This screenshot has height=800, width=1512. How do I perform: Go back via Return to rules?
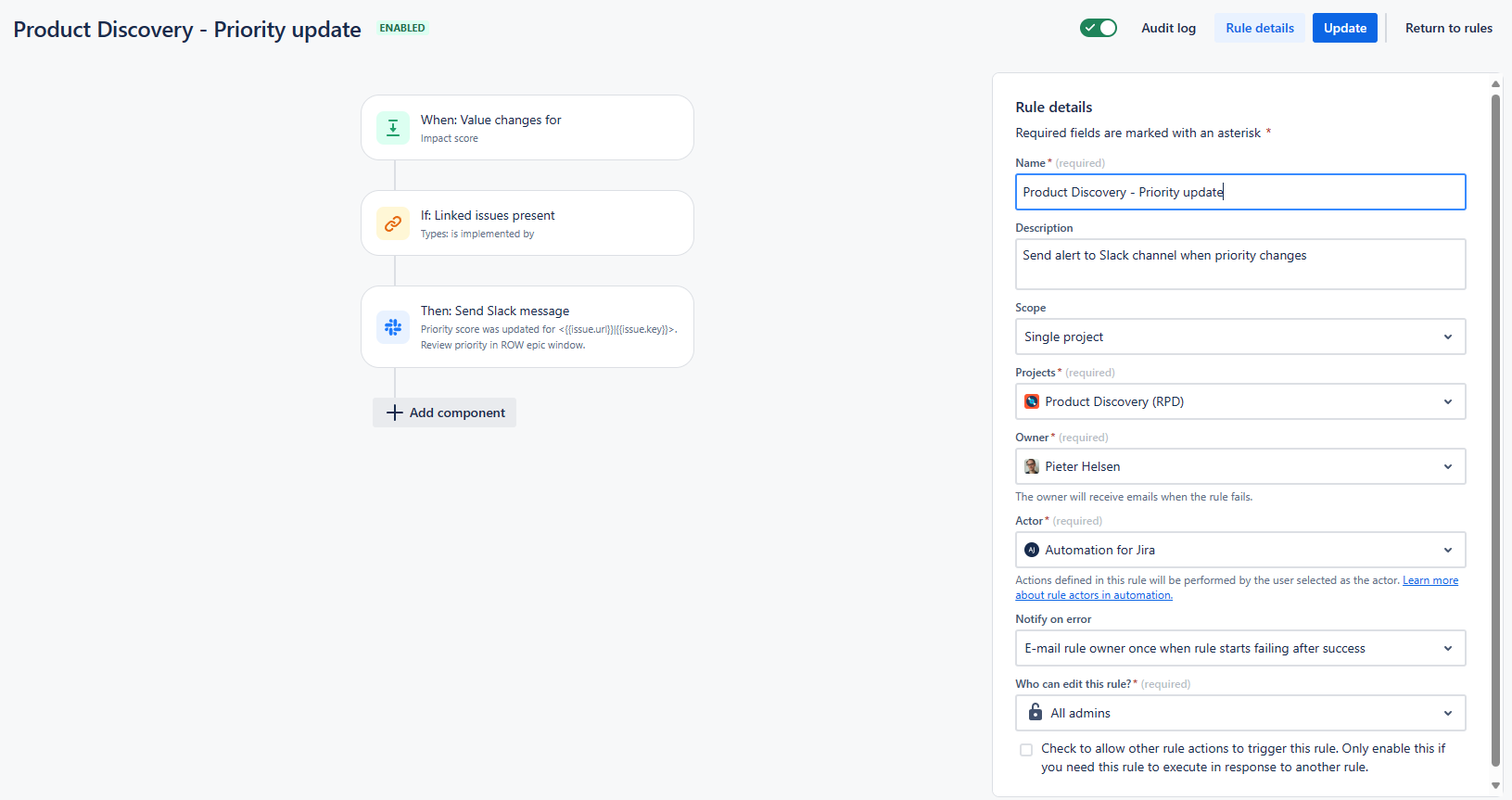1449,28
